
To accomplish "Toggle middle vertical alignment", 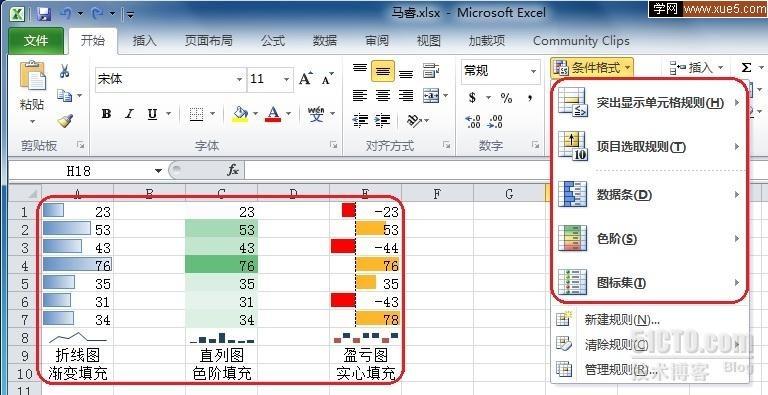I will pyautogui.click(x=383, y=72).
